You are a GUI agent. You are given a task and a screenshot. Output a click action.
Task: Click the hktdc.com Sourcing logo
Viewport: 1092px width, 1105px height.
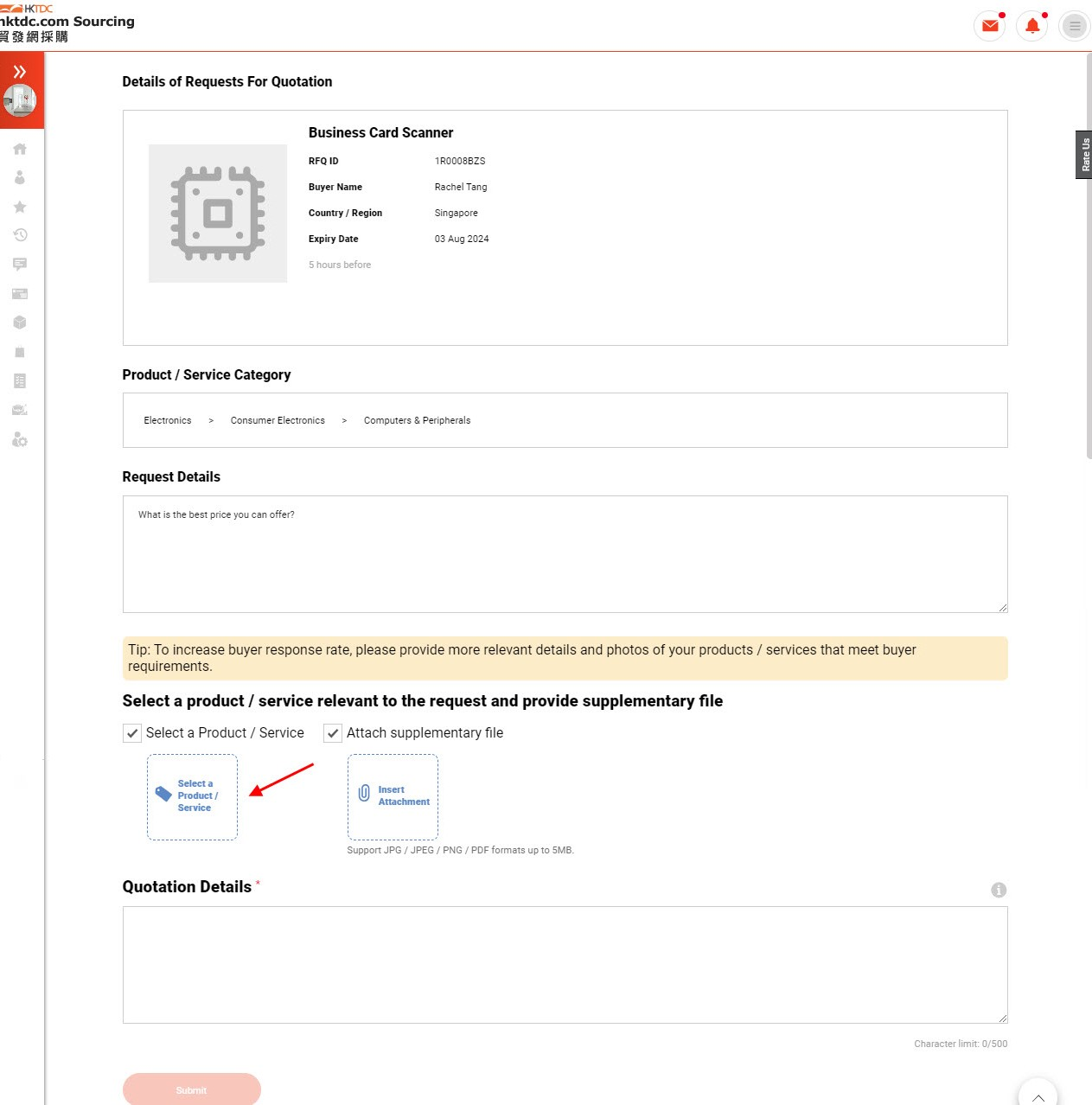tap(67, 23)
